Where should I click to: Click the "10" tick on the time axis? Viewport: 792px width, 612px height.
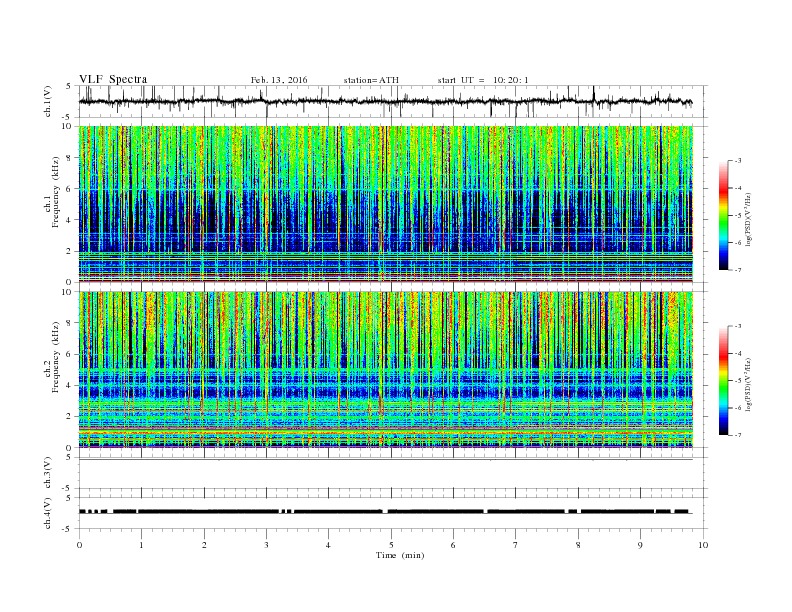[x=703, y=545]
